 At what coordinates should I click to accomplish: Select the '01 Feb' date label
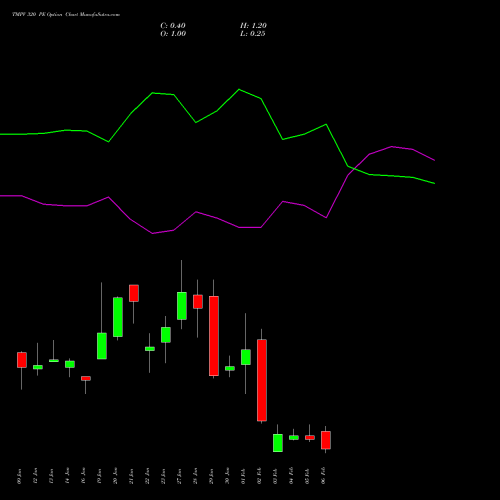coord(243,476)
